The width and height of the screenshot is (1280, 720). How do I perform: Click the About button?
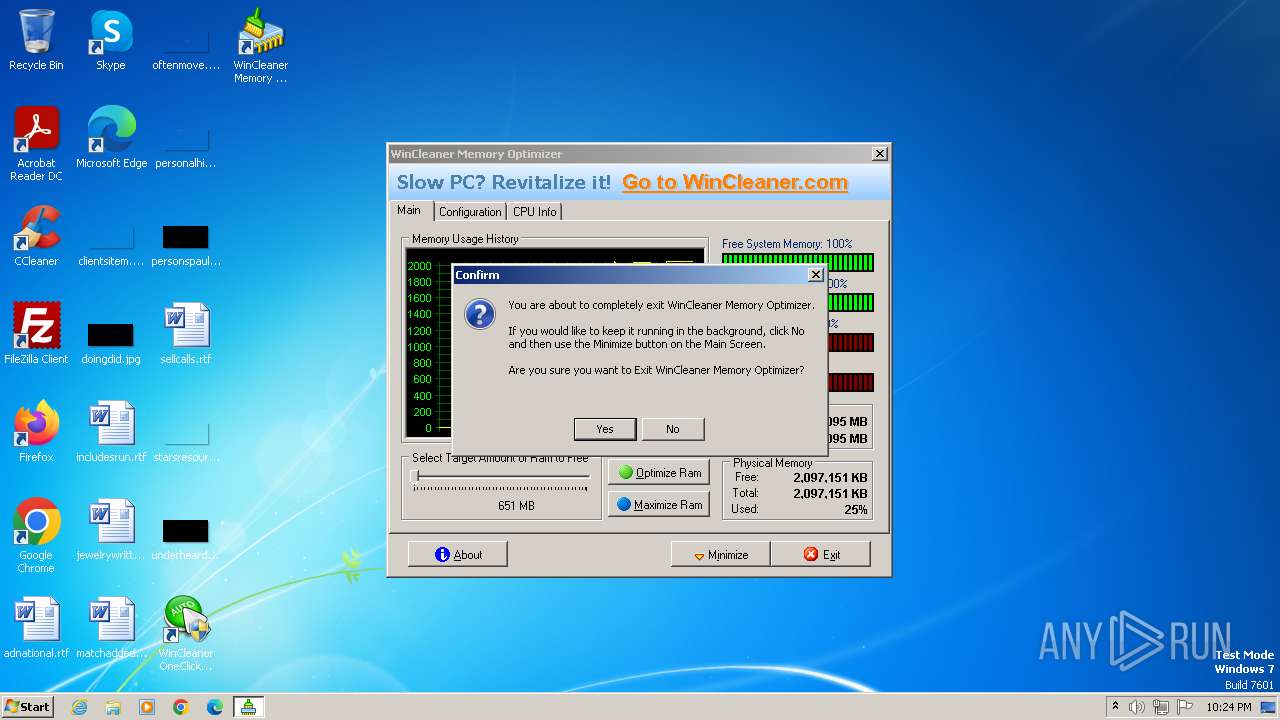tap(458, 555)
